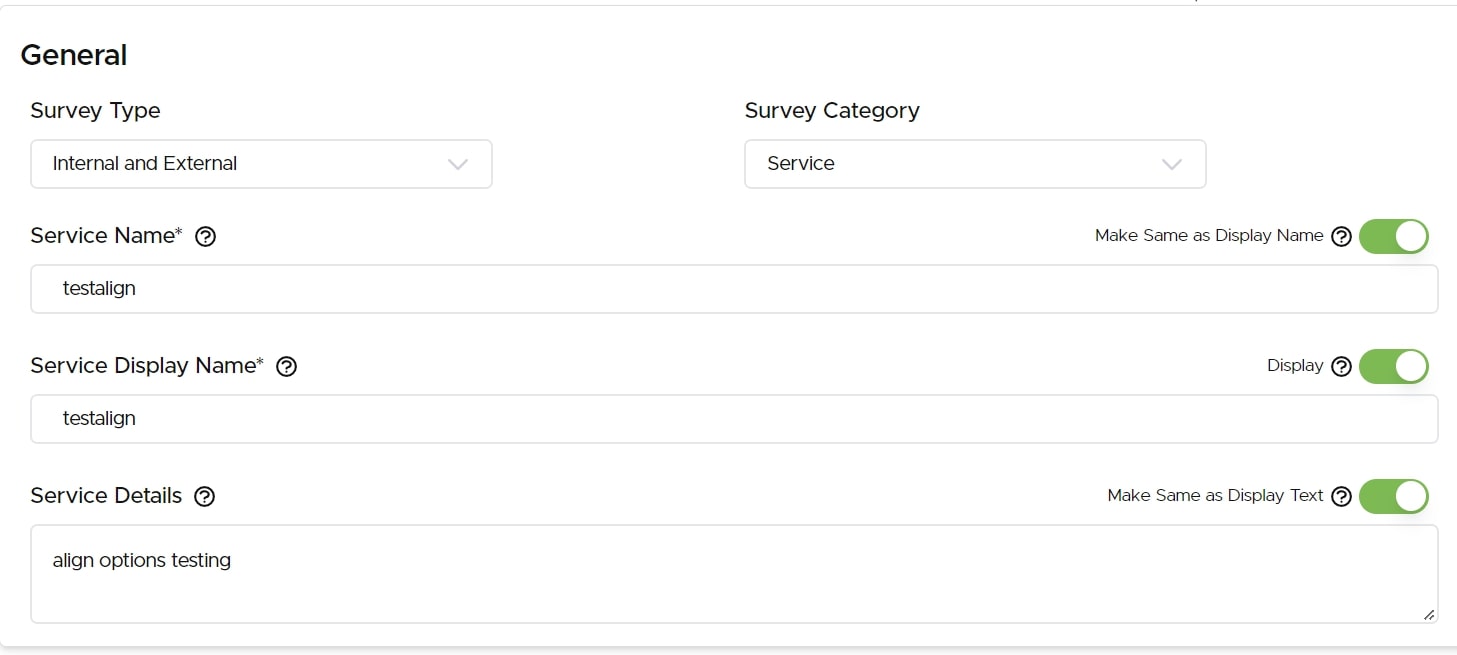This screenshot has width=1457, height=655.
Task: Open the Survey Type dropdown
Action: click(x=261, y=164)
